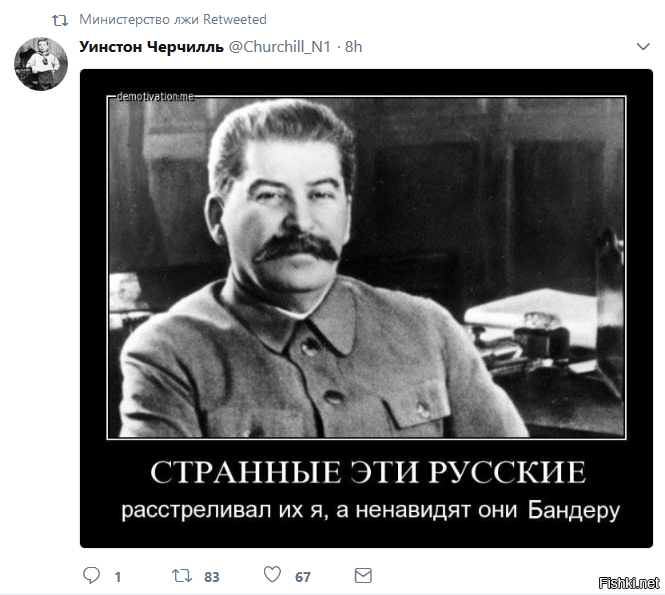Click the Министерство лжи Retweeted label
Viewport: 665px width, 595px height.
173,20
